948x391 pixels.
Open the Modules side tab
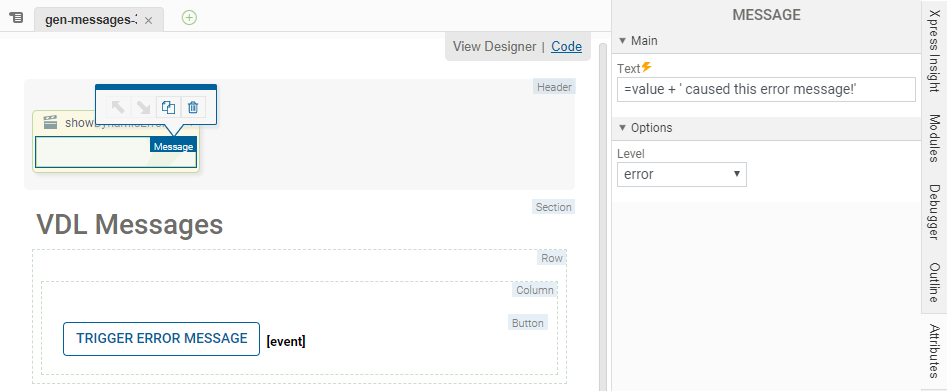935,138
